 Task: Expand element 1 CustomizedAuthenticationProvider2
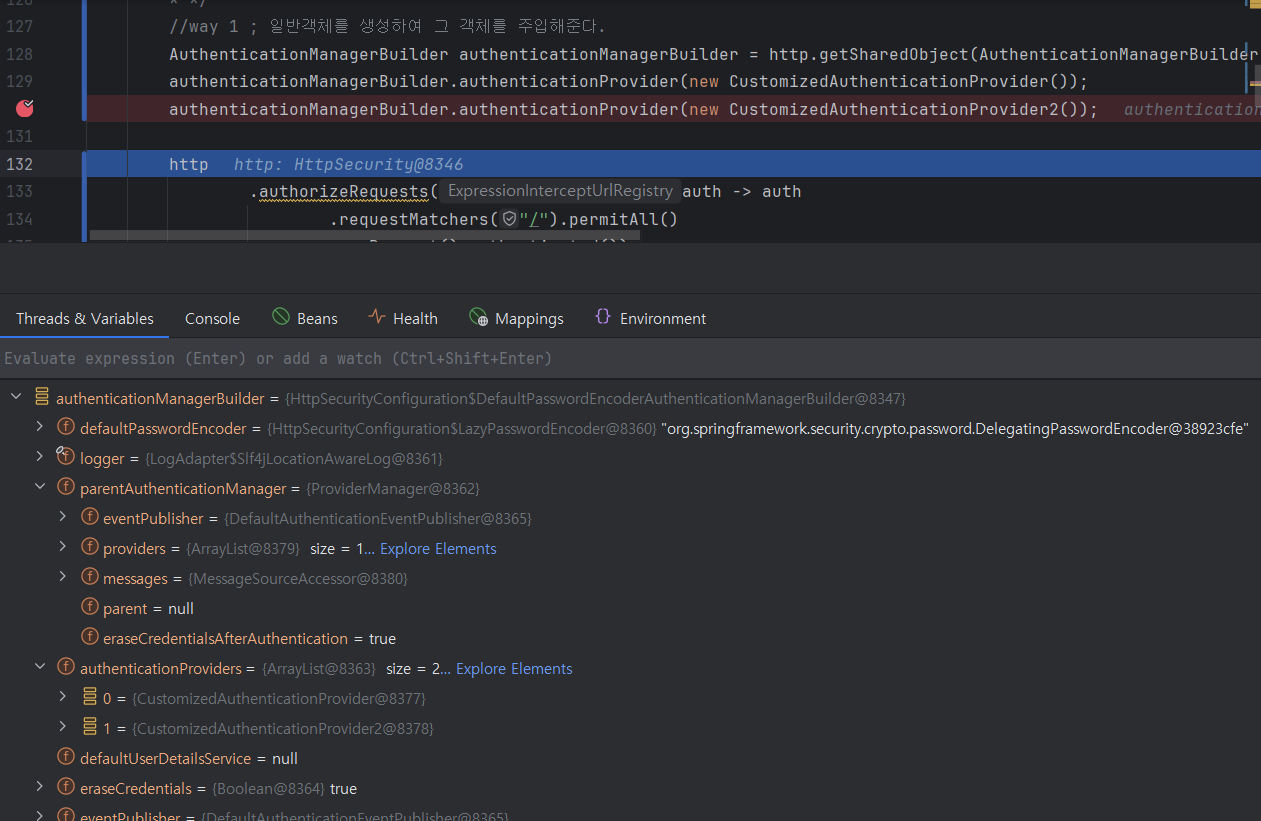pyautogui.click(x=62, y=727)
